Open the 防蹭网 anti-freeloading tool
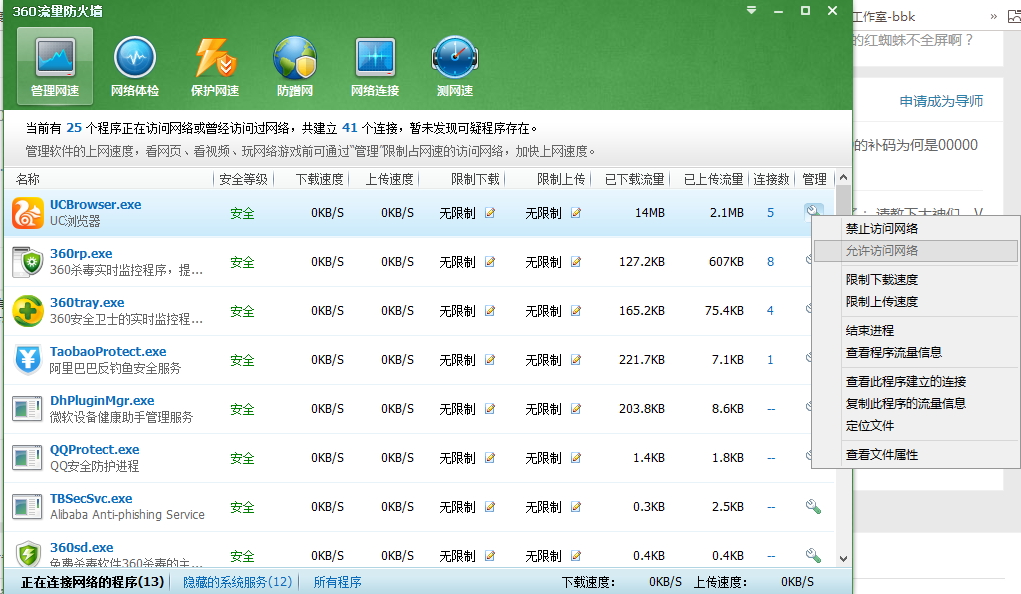Viewport: 1021px width, 594px height. tap(295, 66)
